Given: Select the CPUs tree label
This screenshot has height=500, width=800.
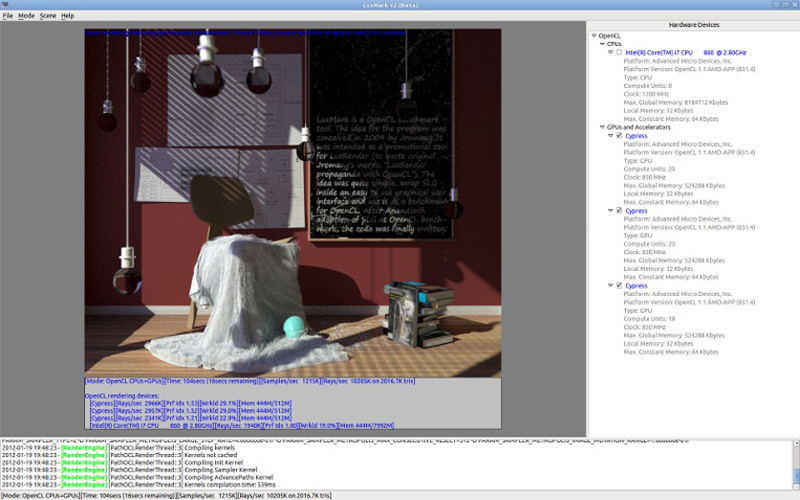Looking at the screenshot, I should [614, 44].
